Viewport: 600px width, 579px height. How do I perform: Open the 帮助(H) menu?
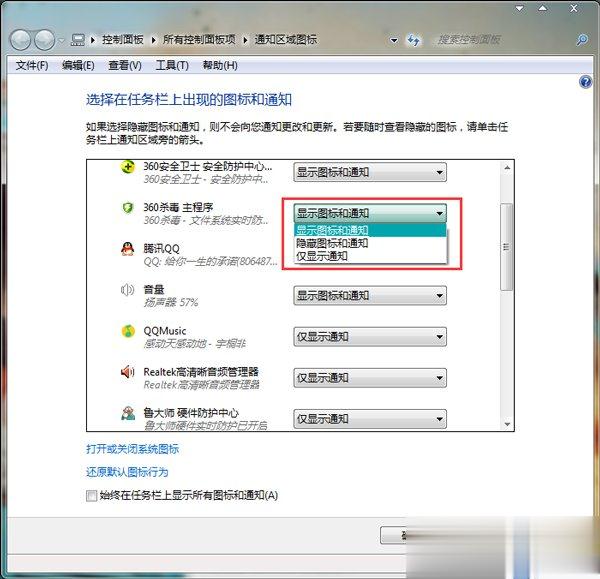tap(220, 65)
